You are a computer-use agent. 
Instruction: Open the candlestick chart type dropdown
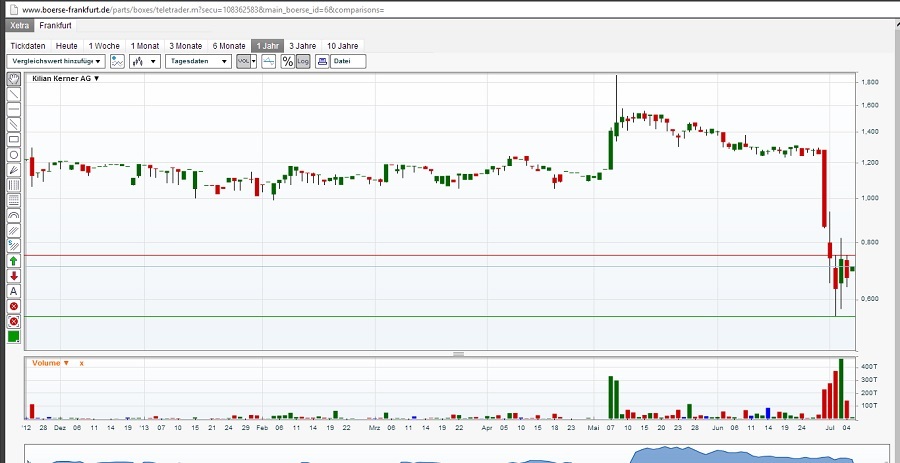[x=145, y=61]
